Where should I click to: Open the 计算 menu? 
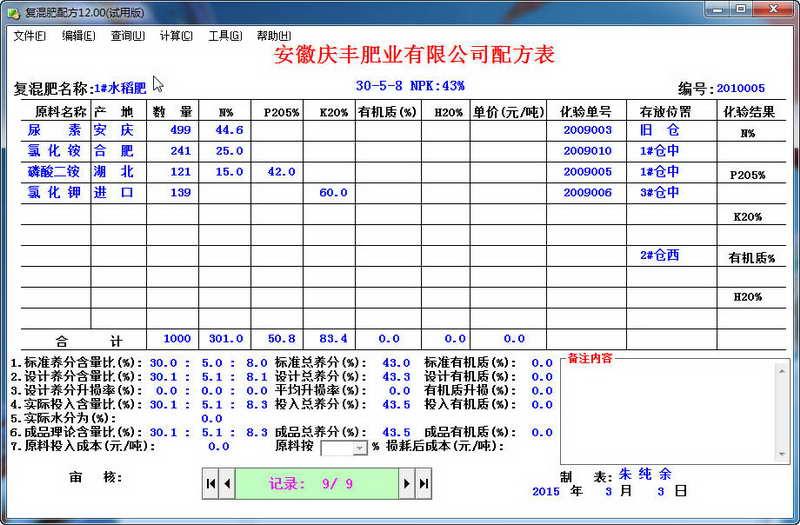(x=176, y=36)
